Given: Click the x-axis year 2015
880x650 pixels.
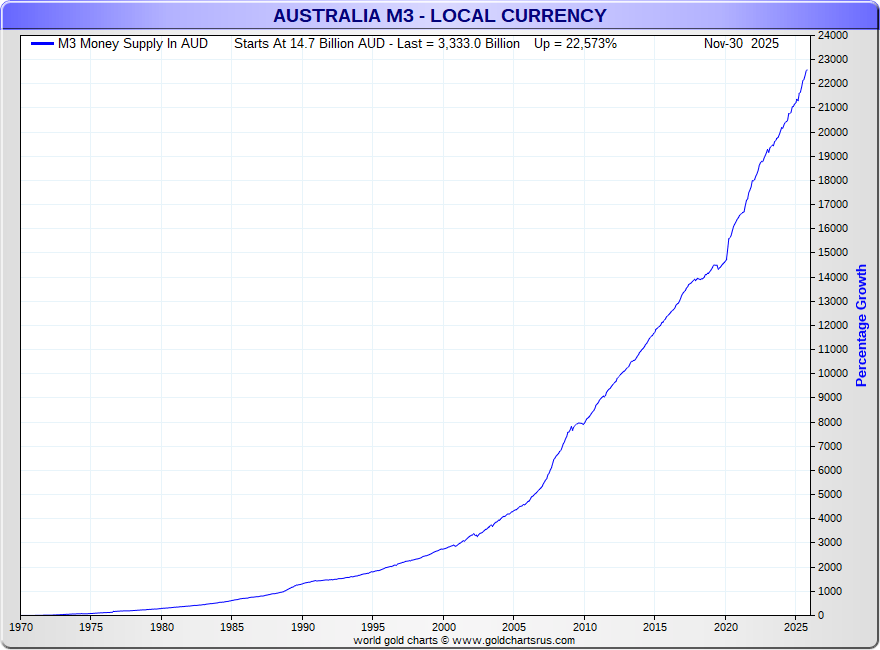Looking at the screenshot, I should click(654, 628).
